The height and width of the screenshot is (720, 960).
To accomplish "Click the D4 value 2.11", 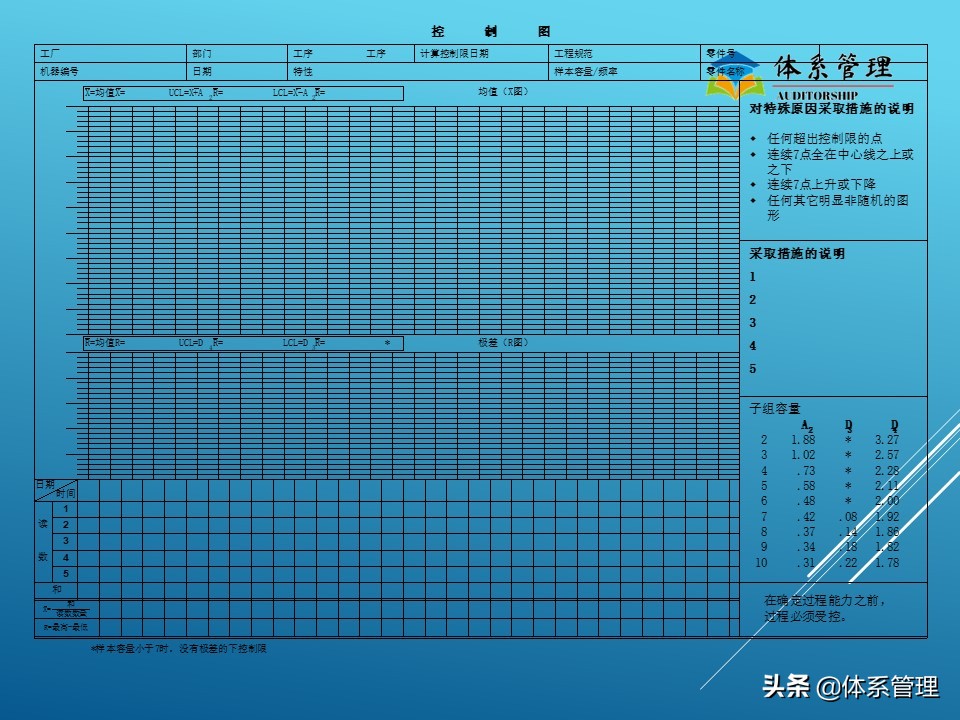I will (x=887, y=486).
